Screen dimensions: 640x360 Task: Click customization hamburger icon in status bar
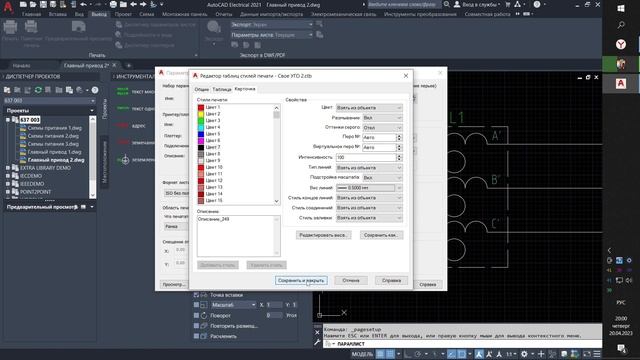pos(597,354)
